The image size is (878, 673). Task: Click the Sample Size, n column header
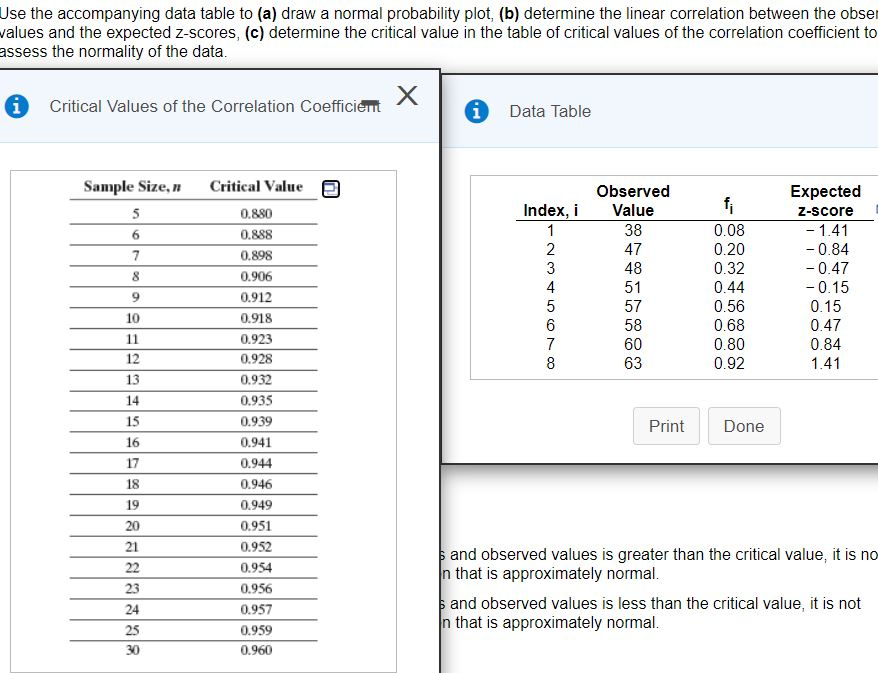[130, 186]
